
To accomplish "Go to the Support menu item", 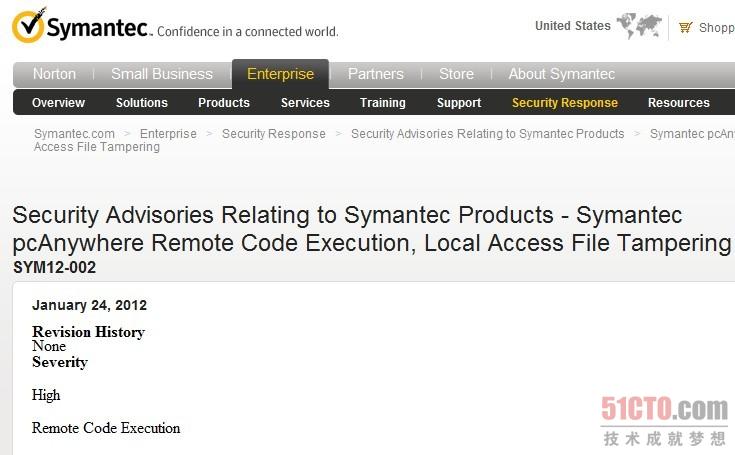I will (x=459, y=103).
